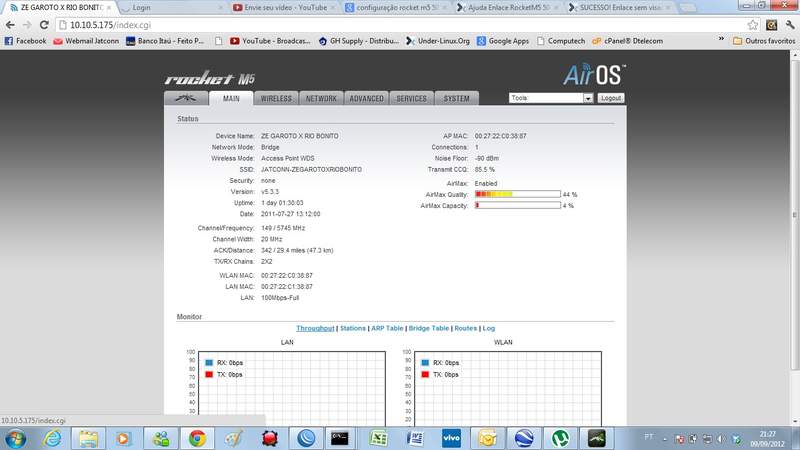Image resolution: width=800 pixels, height=450 pixels.
Task: Open the GH Supply bookmark
Action: coord(359,41)
